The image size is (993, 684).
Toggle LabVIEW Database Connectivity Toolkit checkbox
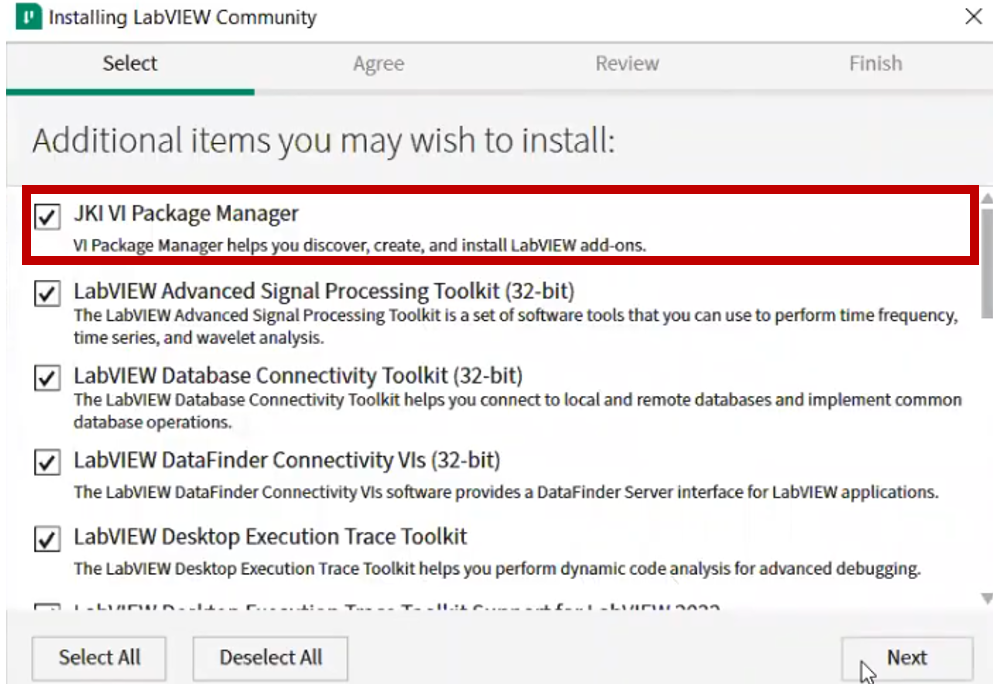[47, 378]
